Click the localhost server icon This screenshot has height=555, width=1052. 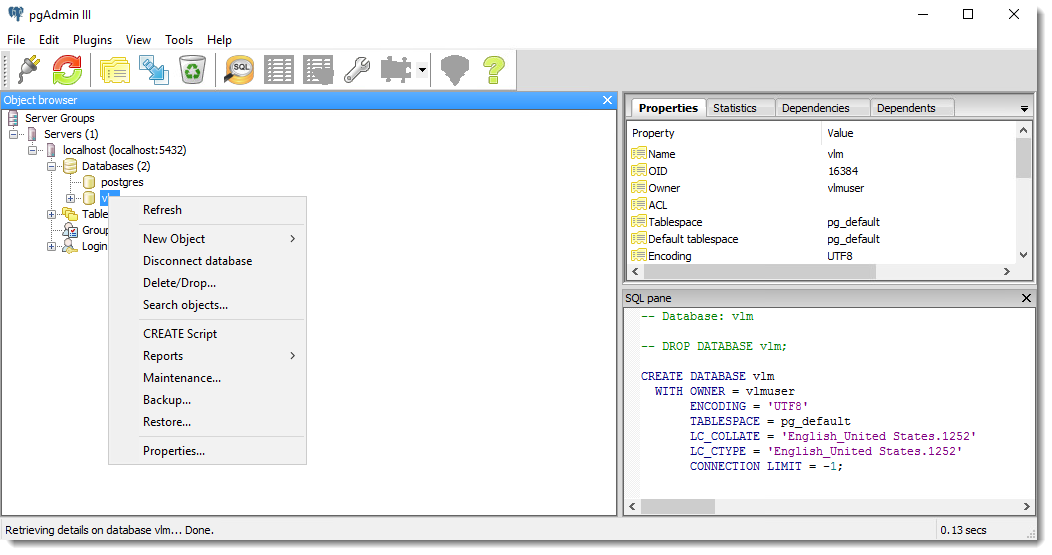(x=51, y=150)
